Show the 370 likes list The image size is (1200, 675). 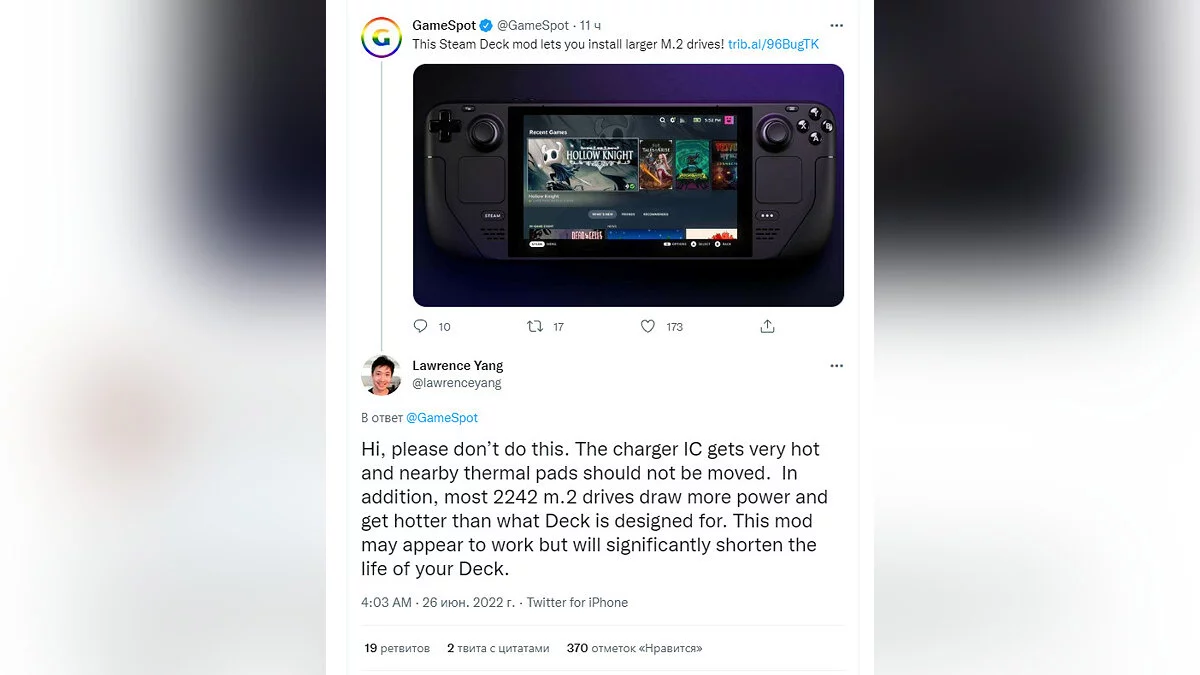(x=634, y=648)
